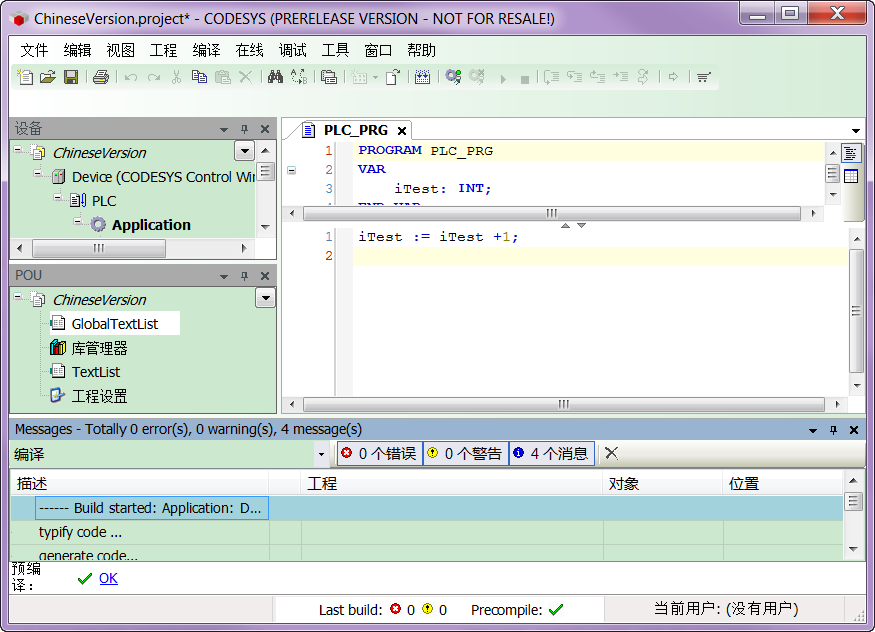Close the 设备 panel

pyautogui.click(x=265, y=129)
